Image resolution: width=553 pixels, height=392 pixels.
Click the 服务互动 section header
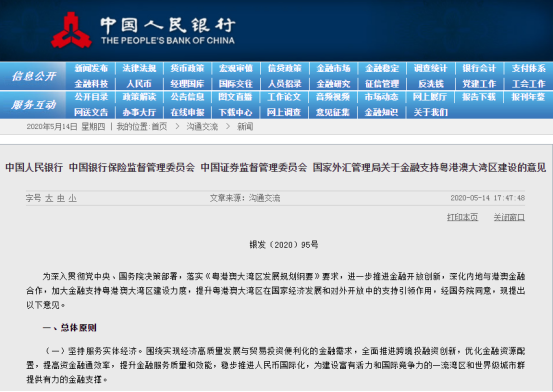[34, 104]
